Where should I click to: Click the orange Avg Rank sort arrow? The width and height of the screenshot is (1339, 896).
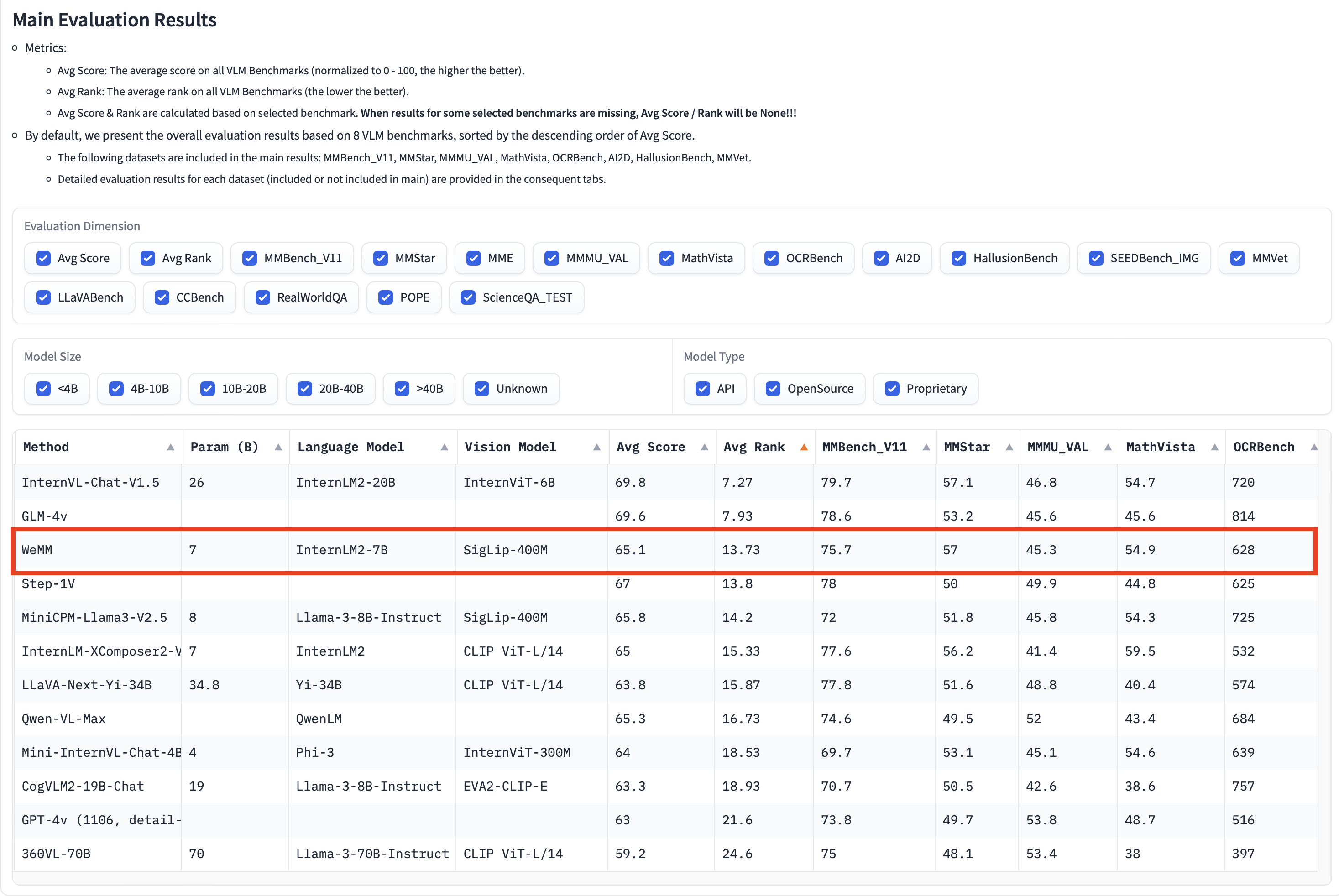pyautogui.click(x=804, y=448)
